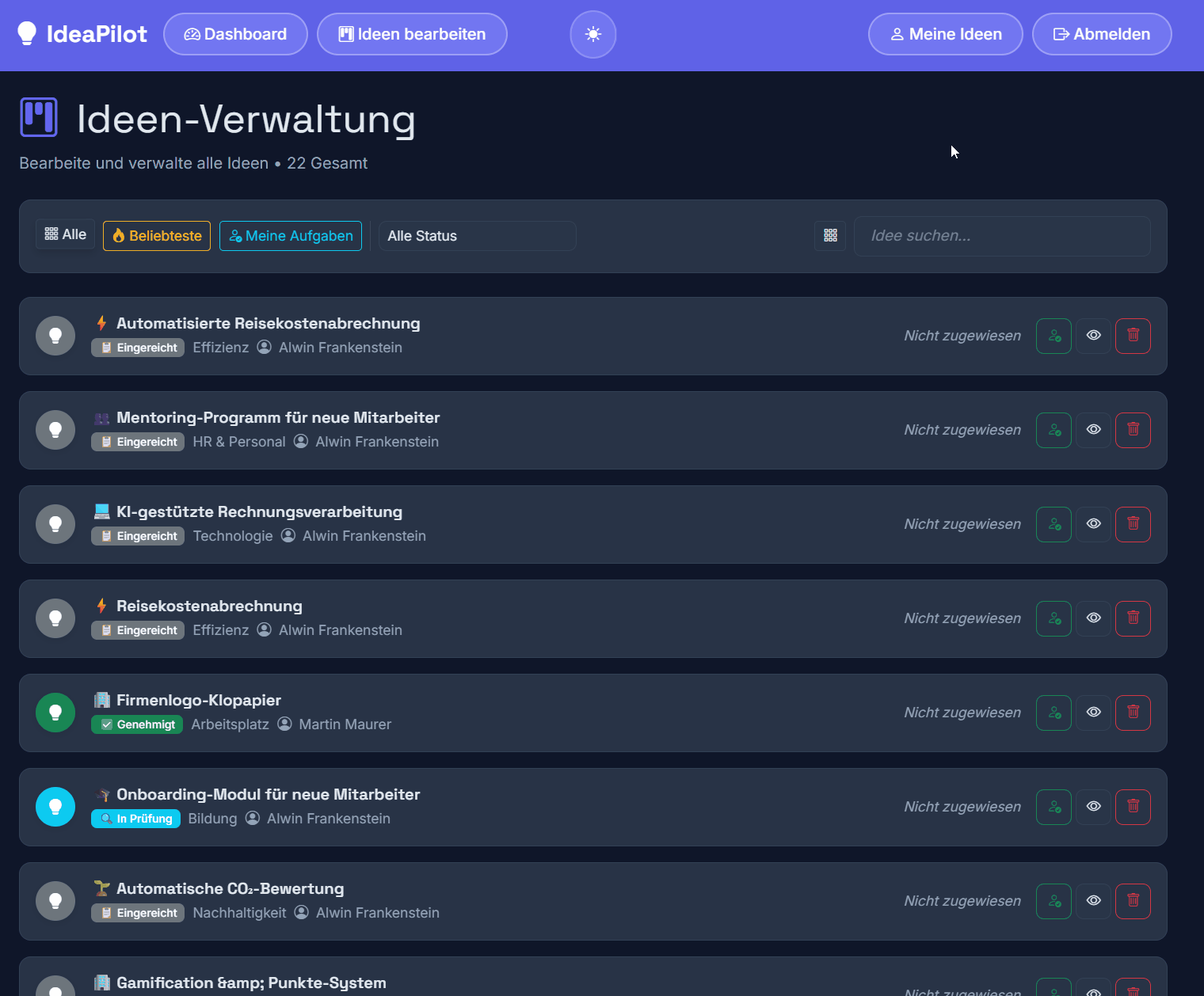This screenshot has height=996, width=1204.
Task: Click the Idee suchen search field
Action: coord(1001,236)
